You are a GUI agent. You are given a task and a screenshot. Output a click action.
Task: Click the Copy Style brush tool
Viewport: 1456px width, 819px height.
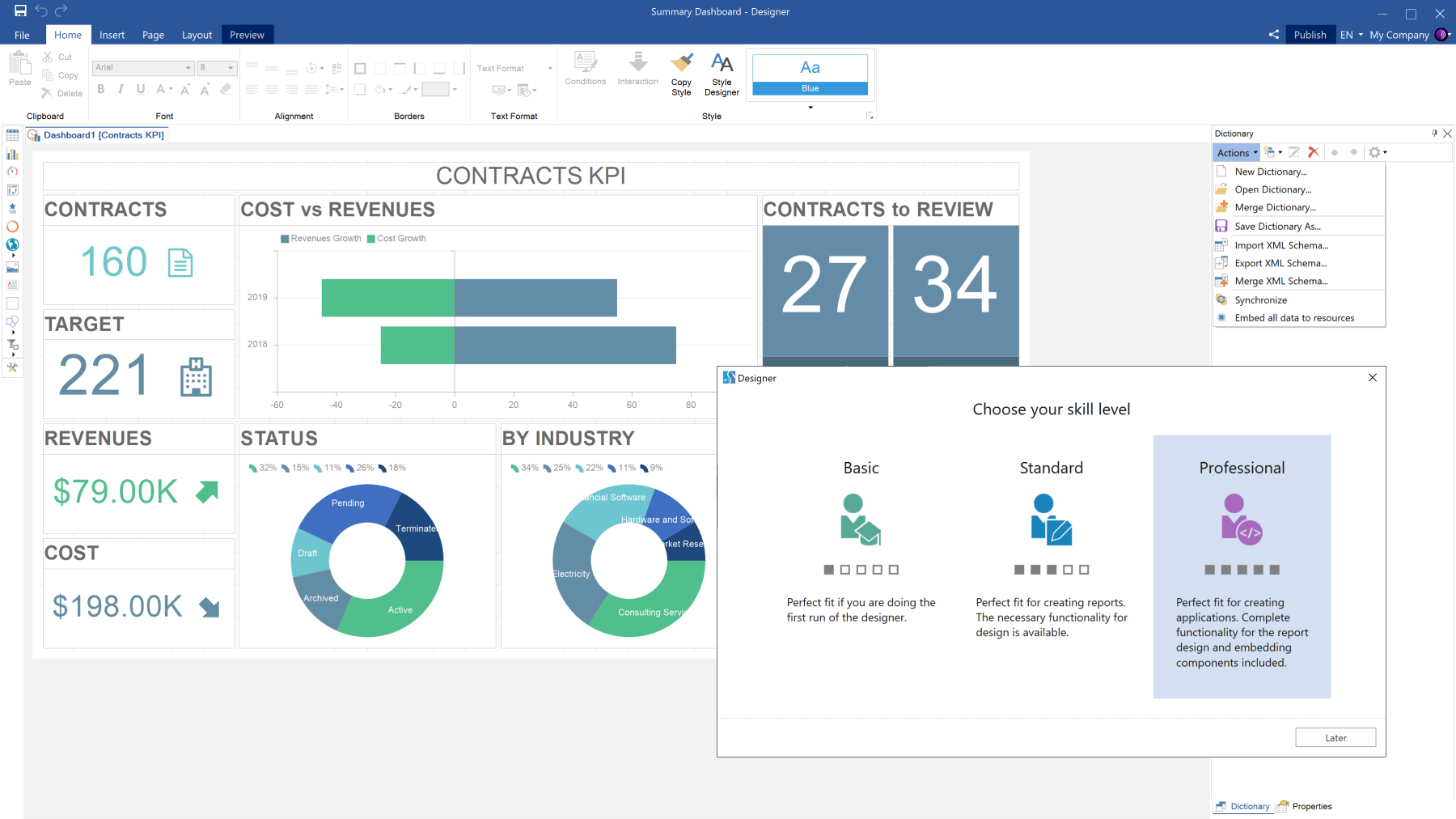pos(681,74)
